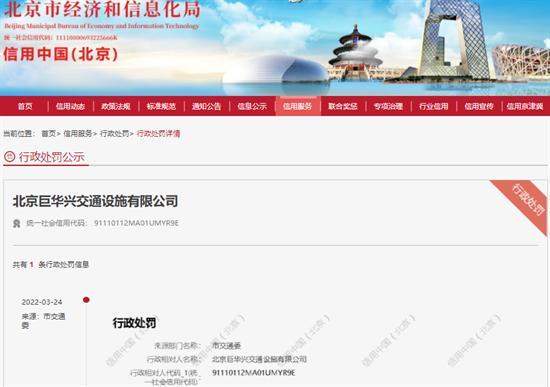The width and height of the screenshot is (550, 387).
Task: Click 信息公示 in the red menu bar
Action: (252, 106)
